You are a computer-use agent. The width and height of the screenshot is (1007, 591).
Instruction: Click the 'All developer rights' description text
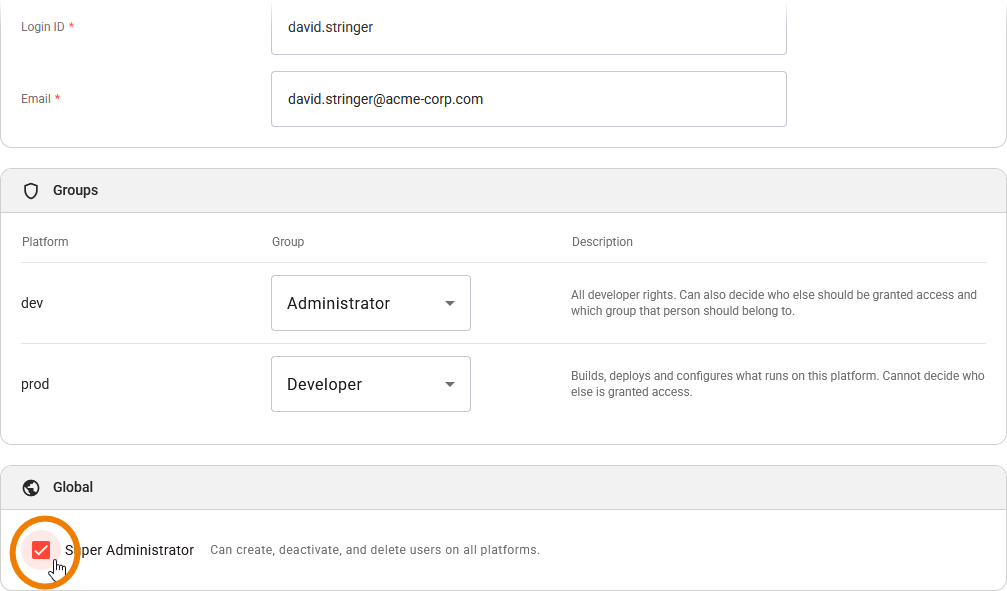[774, 303]
